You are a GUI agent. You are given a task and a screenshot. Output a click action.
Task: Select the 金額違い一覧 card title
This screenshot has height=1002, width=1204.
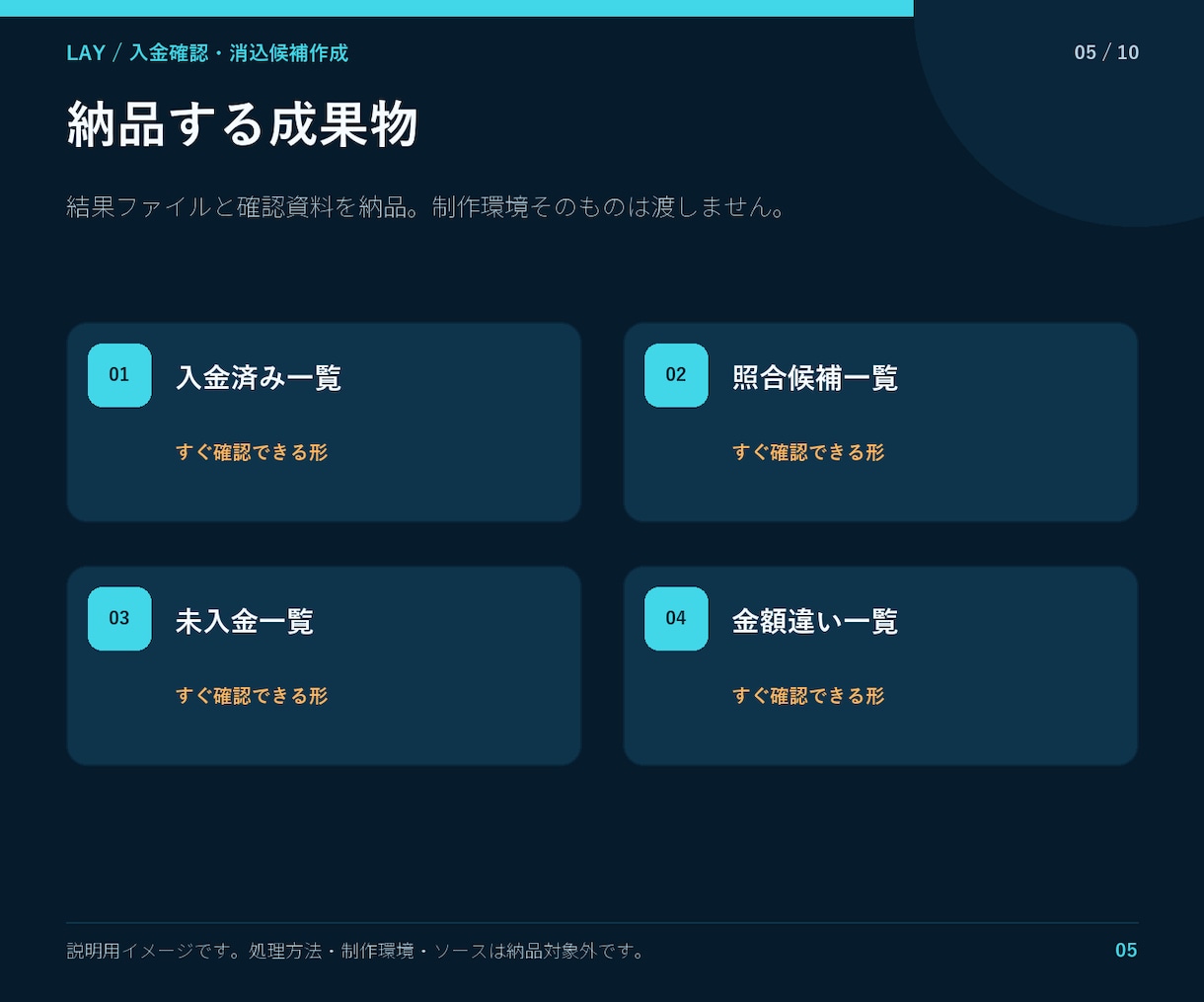[815, 622]
